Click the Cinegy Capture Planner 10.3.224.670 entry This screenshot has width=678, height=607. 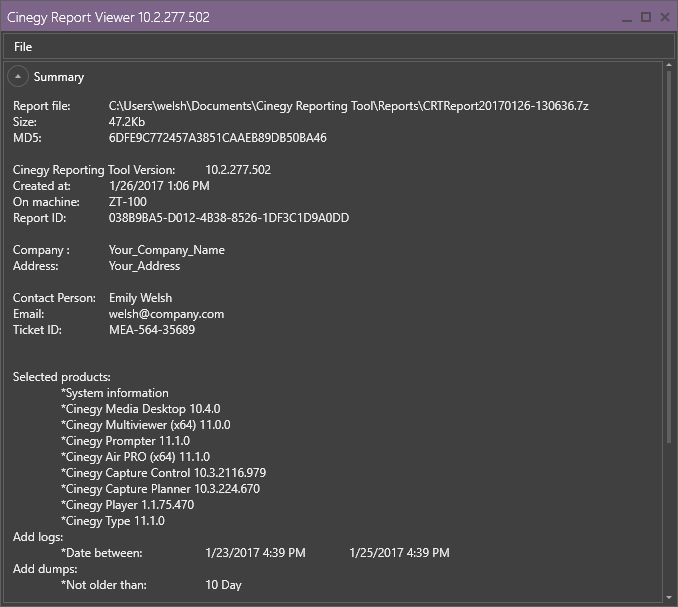click(160, 489)
